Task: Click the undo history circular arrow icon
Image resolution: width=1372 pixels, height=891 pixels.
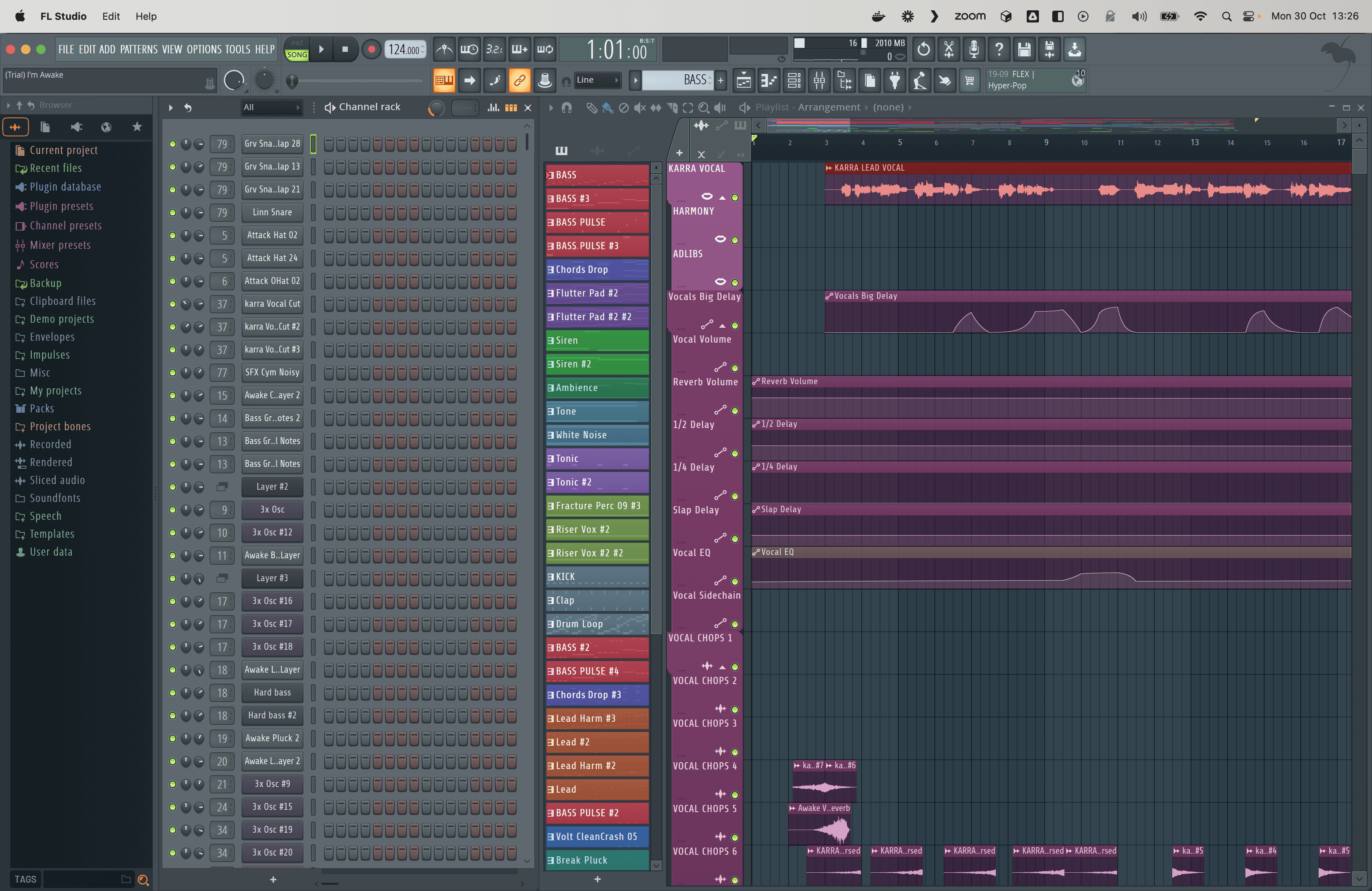Action: [923, 50]
